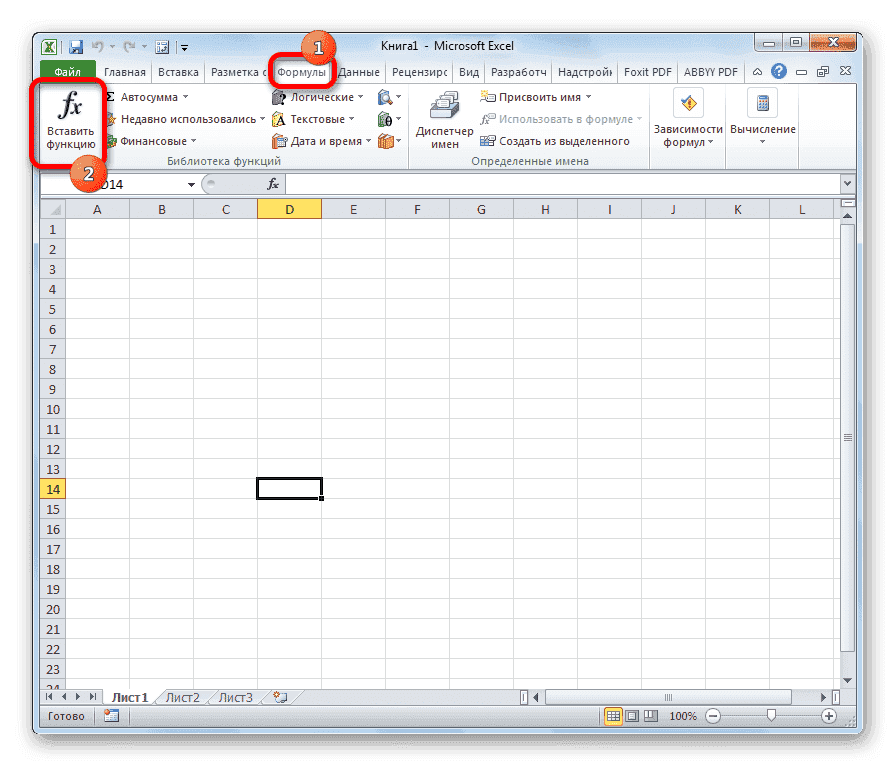Open the Calculation (Вычисление) tool
896x767 pixels.
[x=761, y=120]
